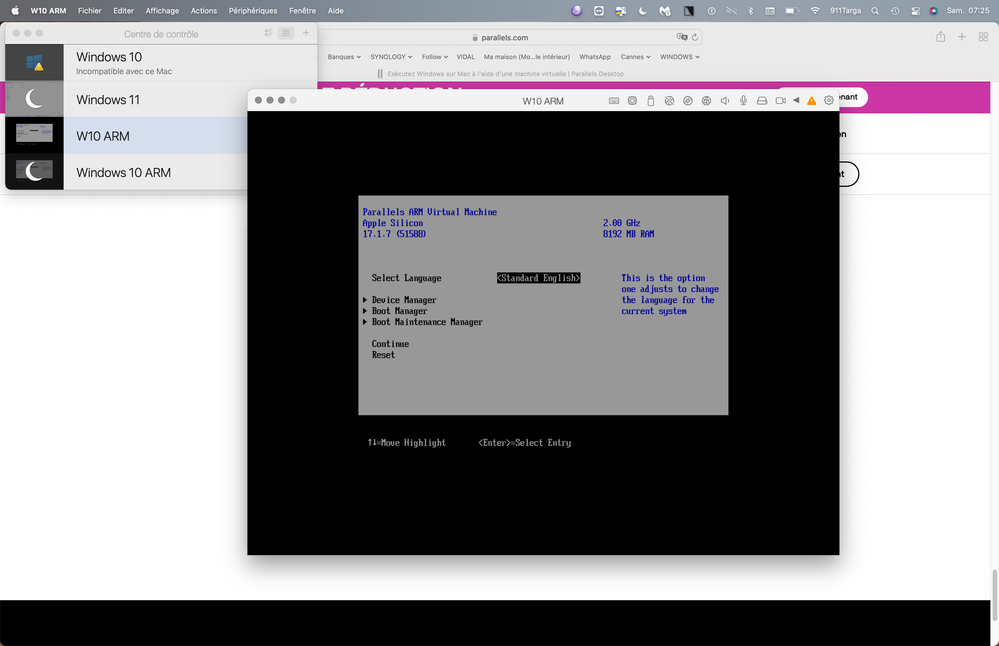Click the camera icon in W10 ARM toolbar
Screen dimensions: 999x646
tap(780, 101)
